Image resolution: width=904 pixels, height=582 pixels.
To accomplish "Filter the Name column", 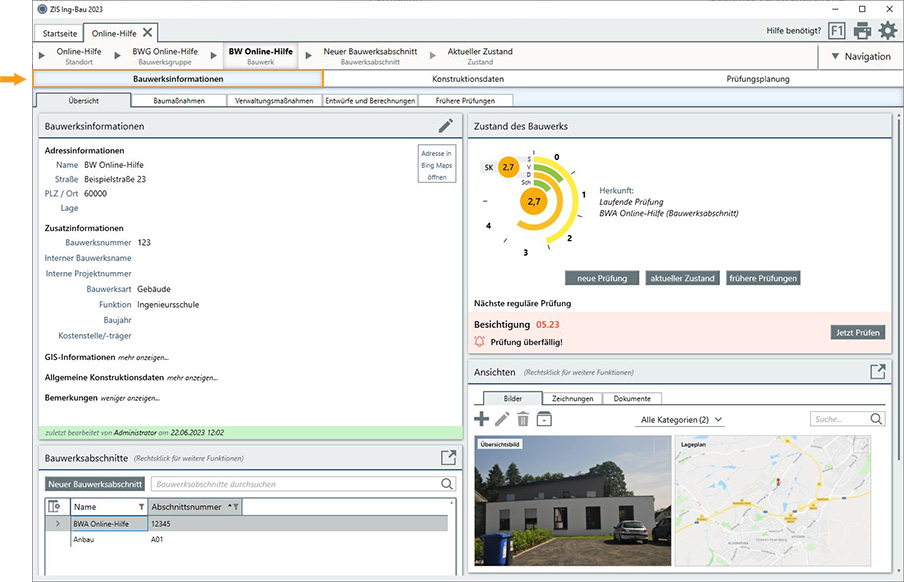I will point(141,507).
